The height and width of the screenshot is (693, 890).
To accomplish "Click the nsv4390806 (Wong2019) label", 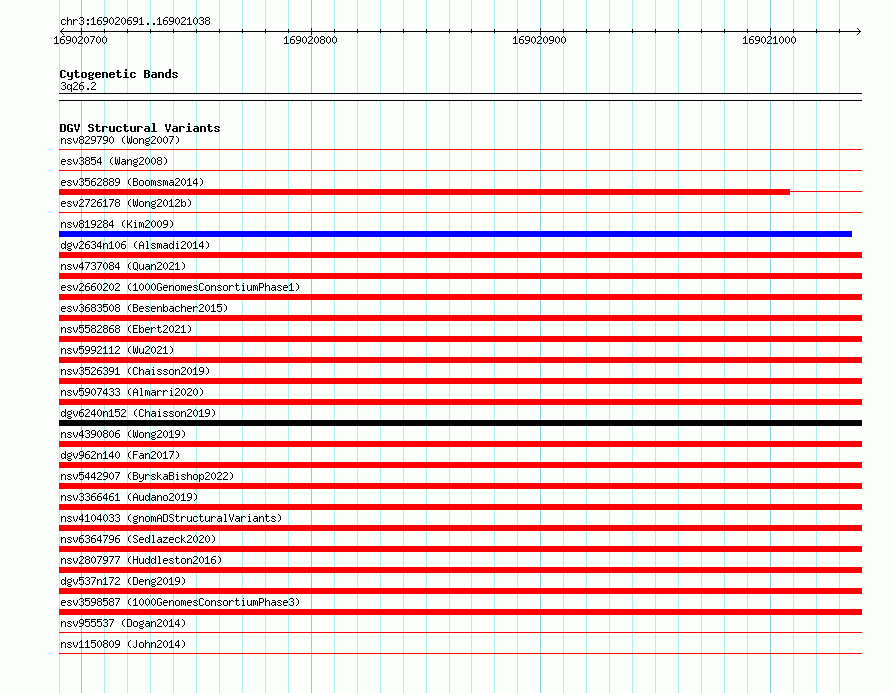I will coord(123,434).
